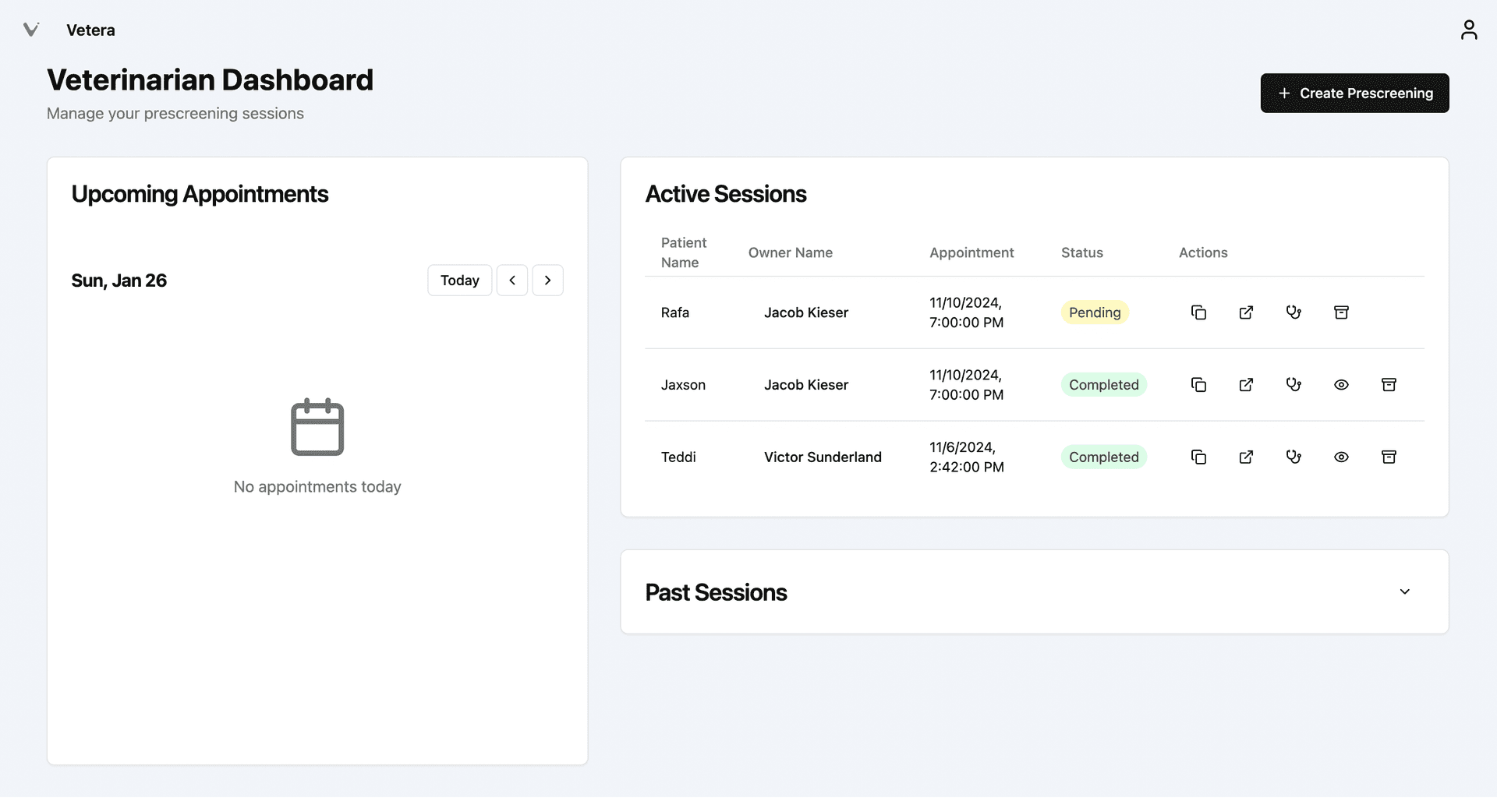Open the user profile icon

click(x=1469, y=30)
